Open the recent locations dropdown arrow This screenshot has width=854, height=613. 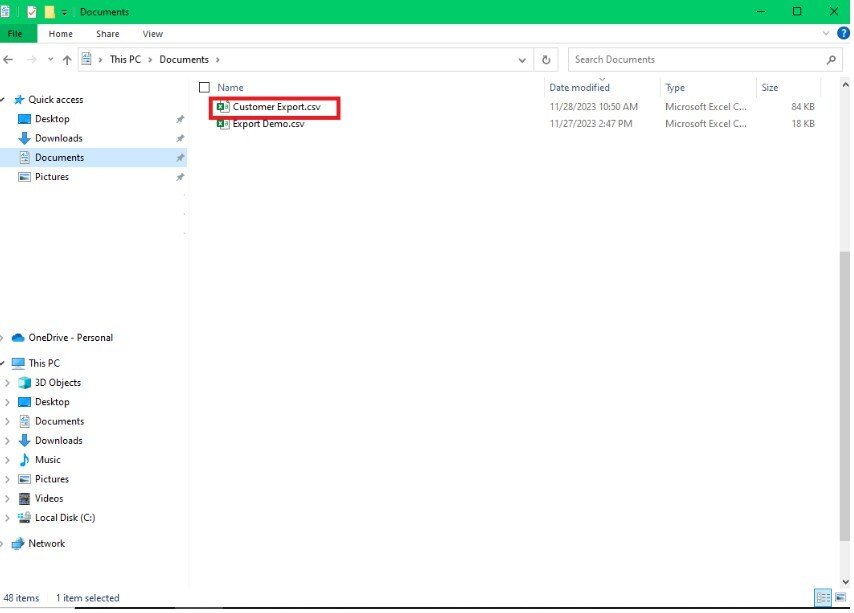50,60
